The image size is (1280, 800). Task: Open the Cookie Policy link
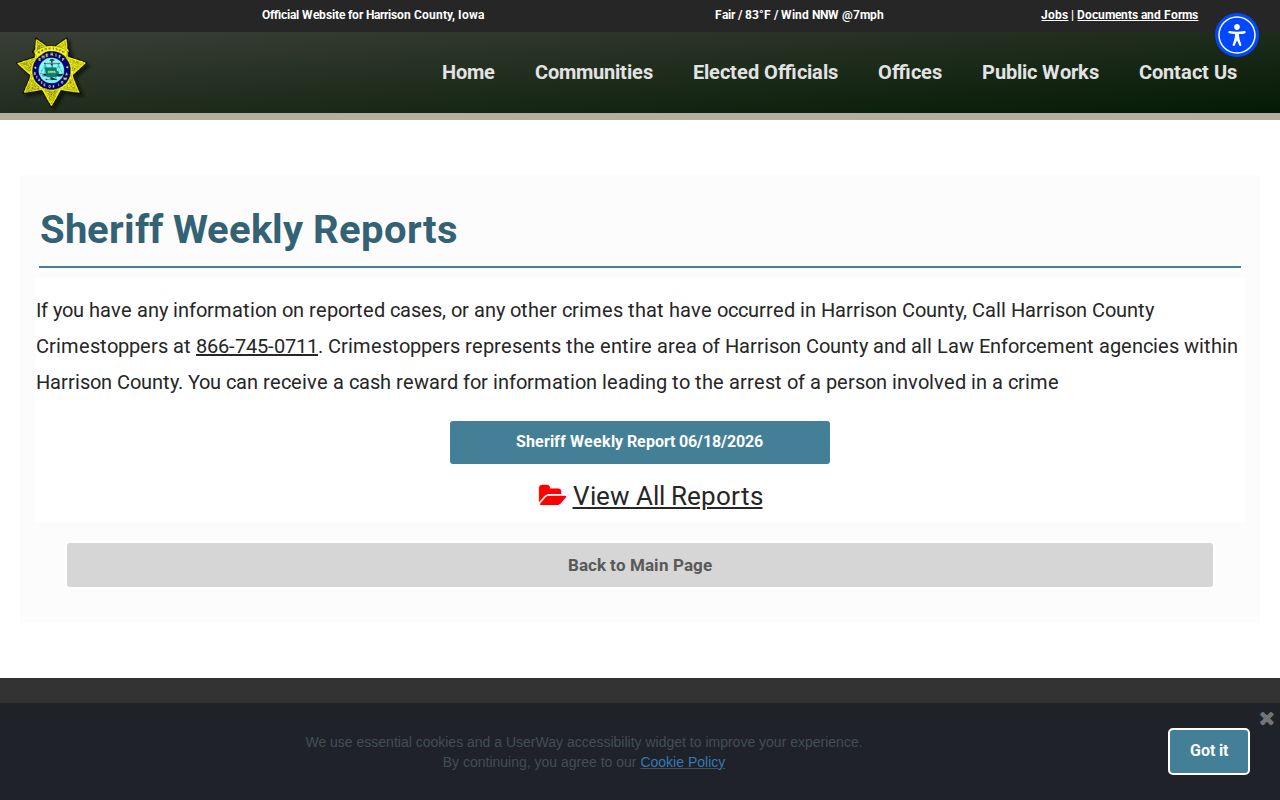tap(682, 762)
